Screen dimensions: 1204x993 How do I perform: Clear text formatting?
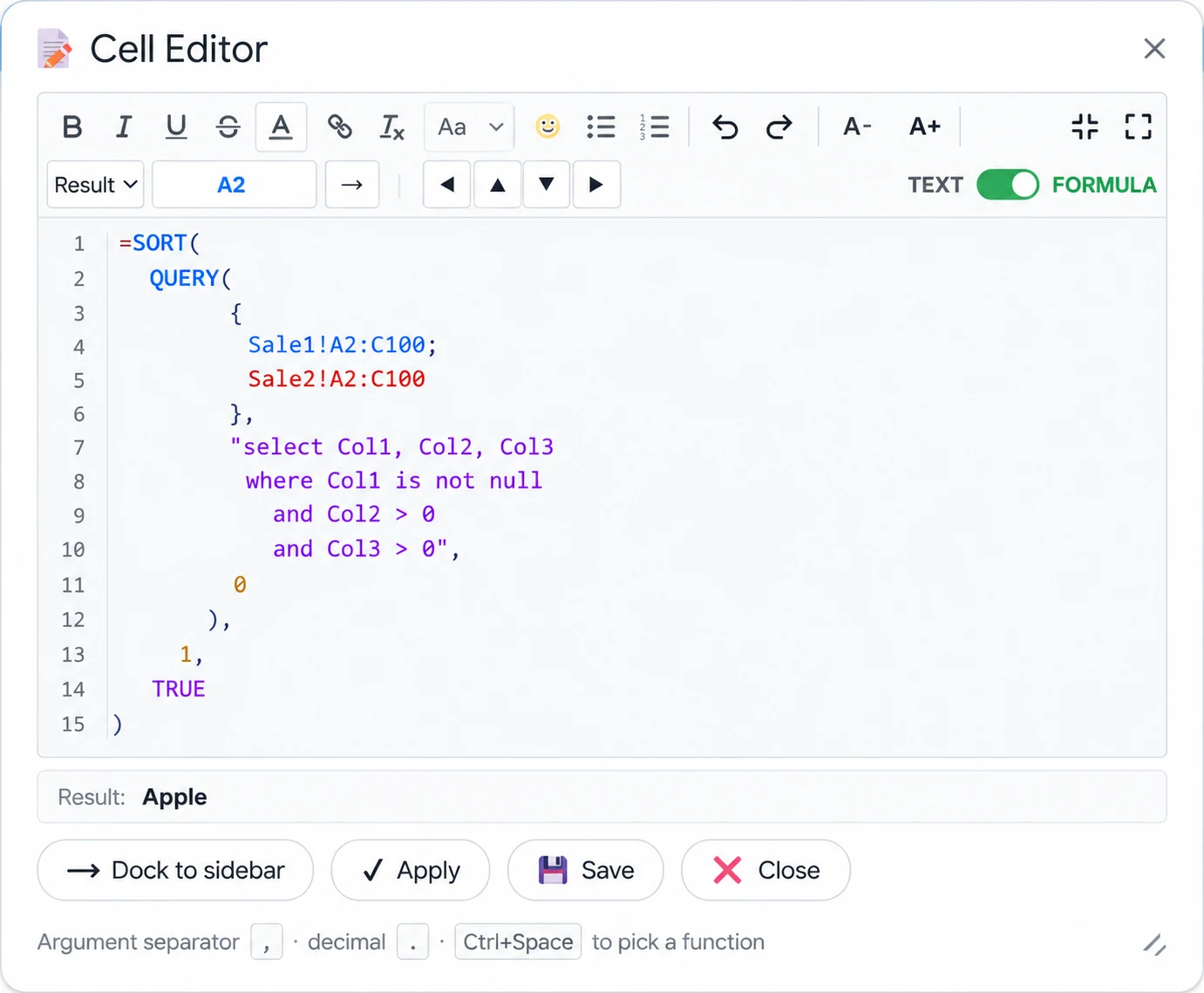392,127
